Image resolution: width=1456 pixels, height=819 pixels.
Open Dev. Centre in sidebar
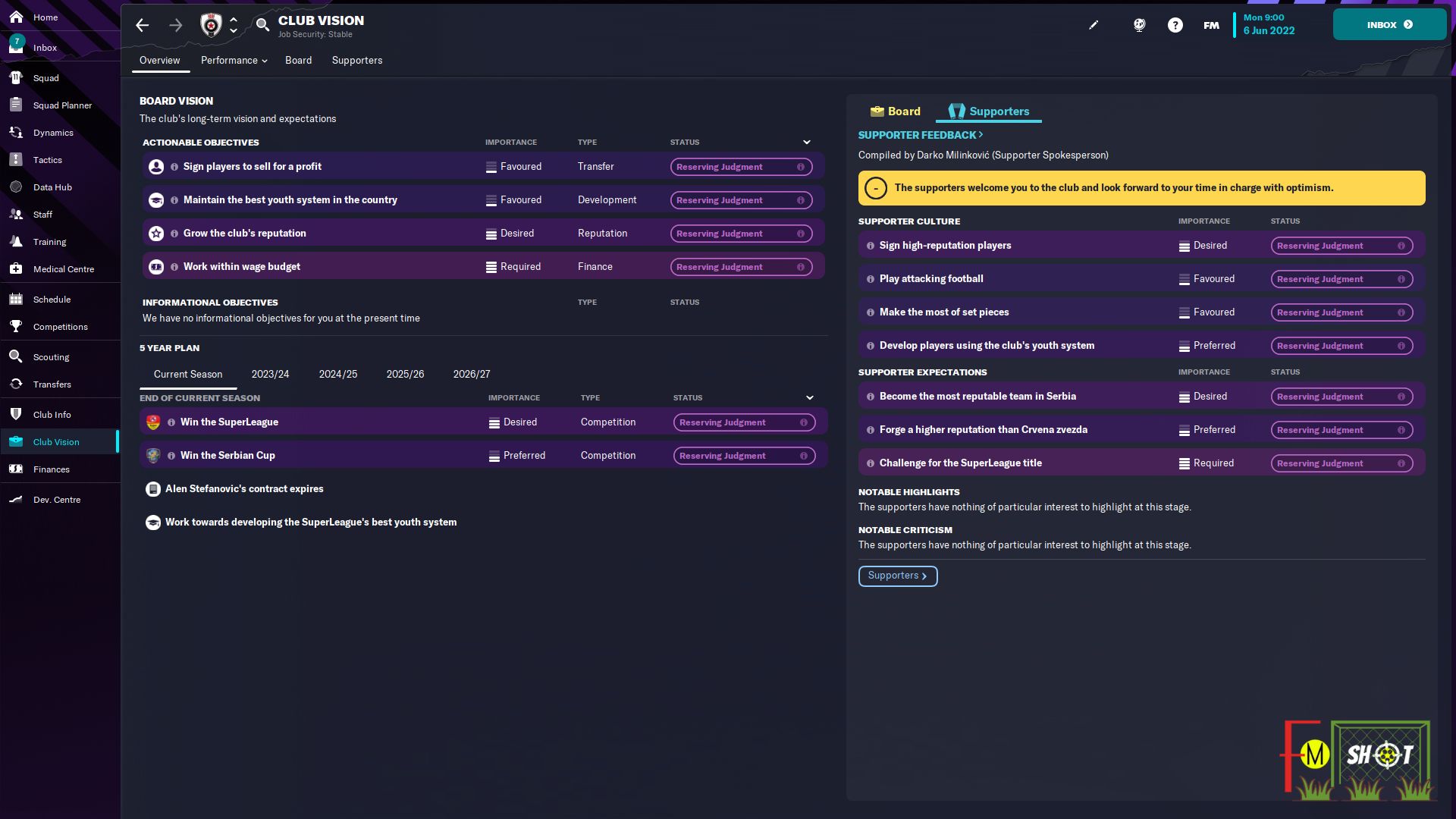click(x=56, y=500)
